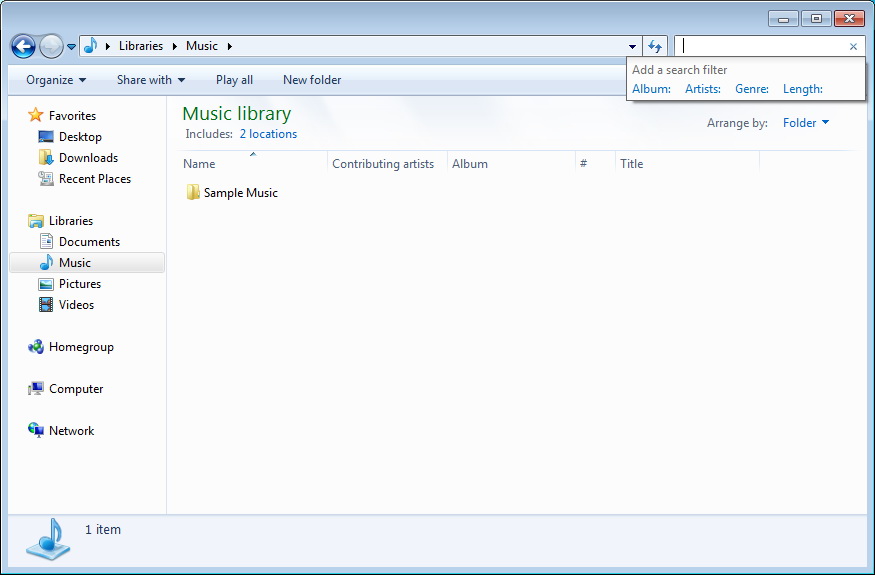Sort by the # track number column
Viewport: 875px width, 575px height.
coord(595,164)
